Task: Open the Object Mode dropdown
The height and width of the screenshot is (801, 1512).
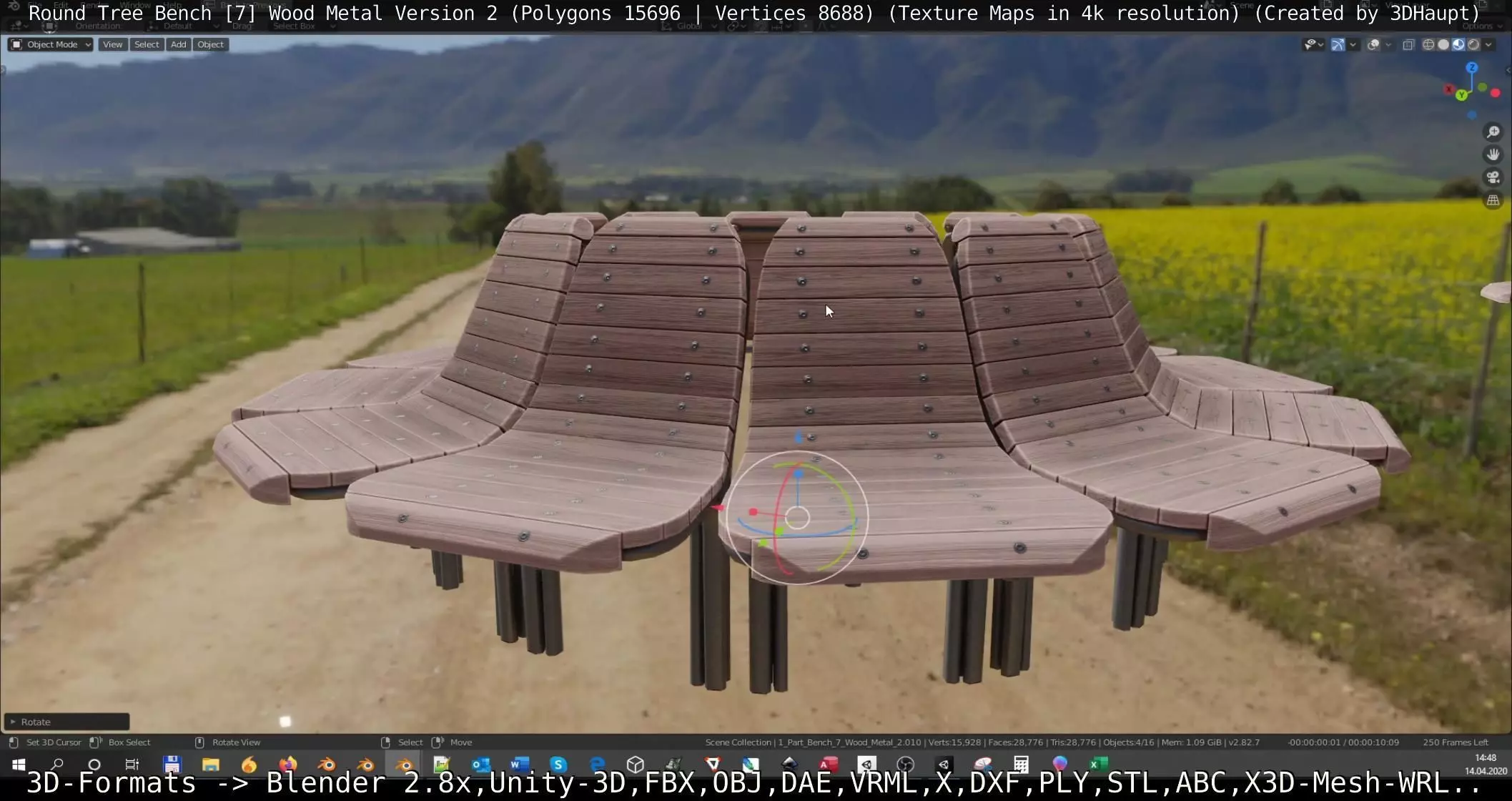Action: 51,44
